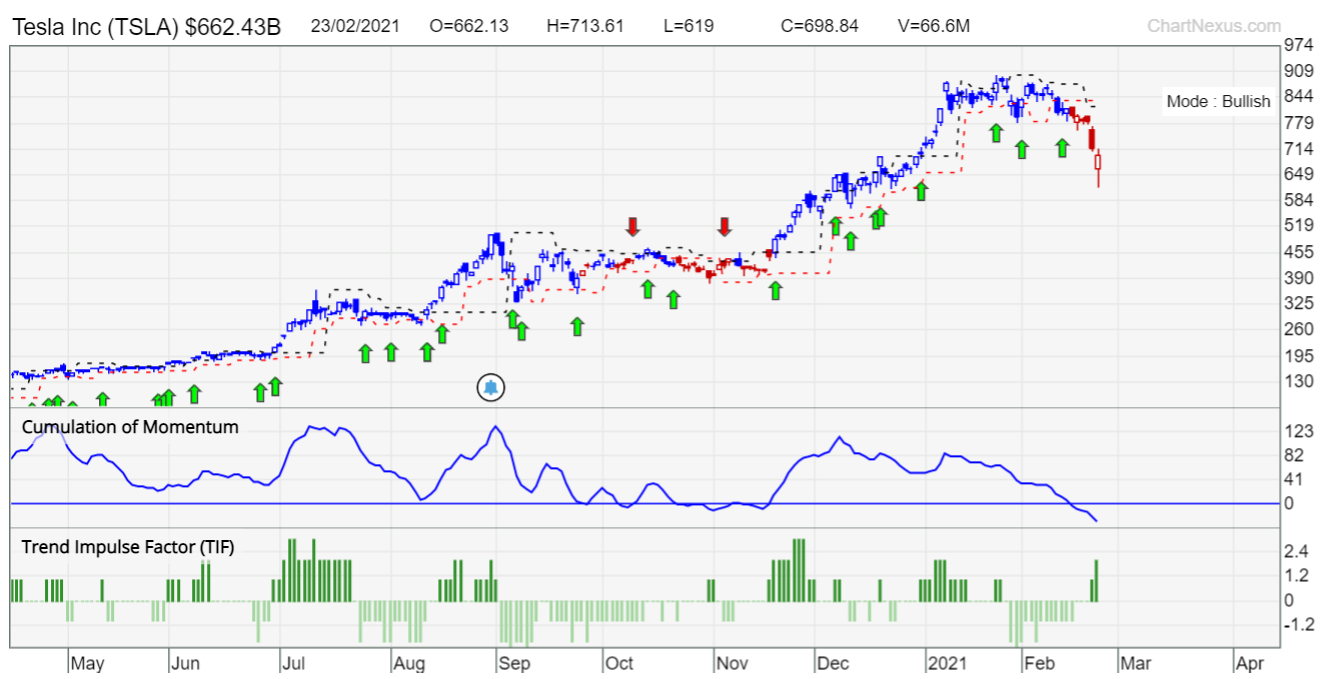The width and height of the screenshot is (1341, 679).
Task: Click the Apr label on the time axis
Action: pos(1250,663)
